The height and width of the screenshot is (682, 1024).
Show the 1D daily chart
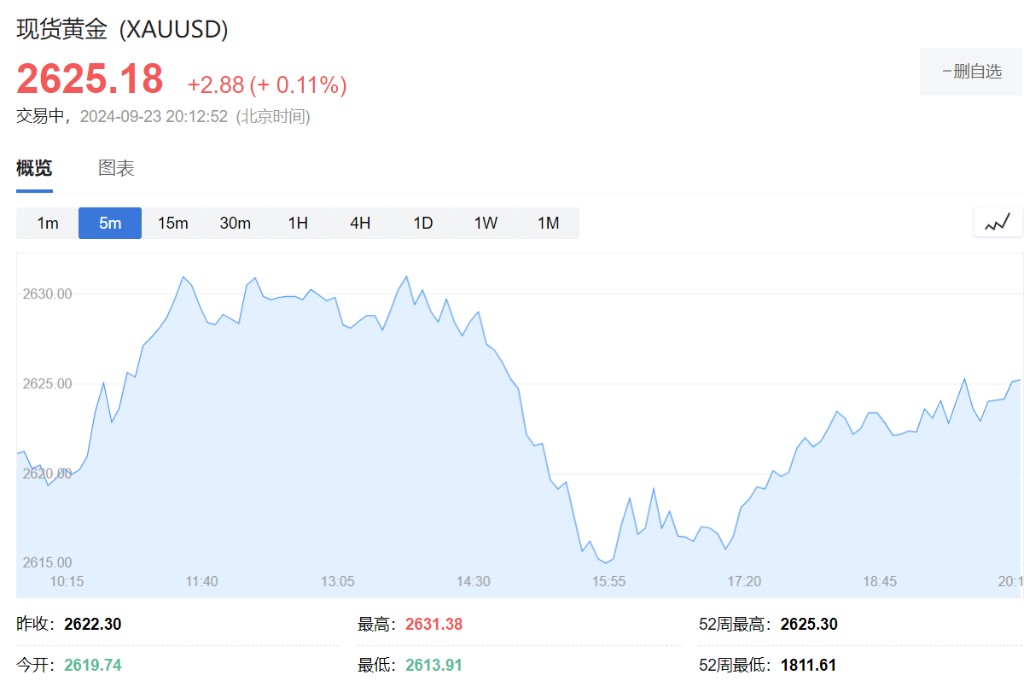coord(423,223)
